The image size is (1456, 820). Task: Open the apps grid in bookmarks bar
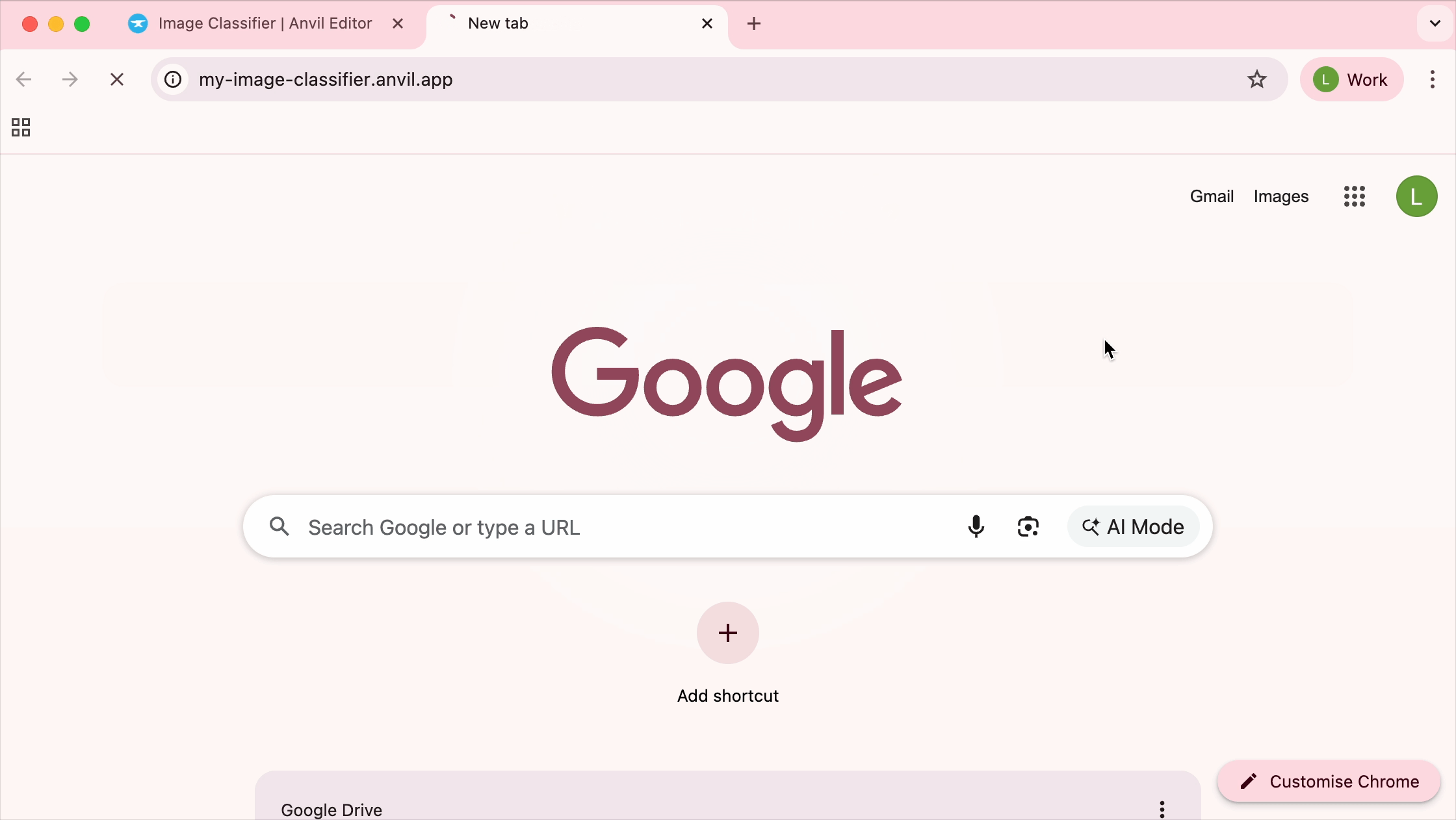coord(21,127)
